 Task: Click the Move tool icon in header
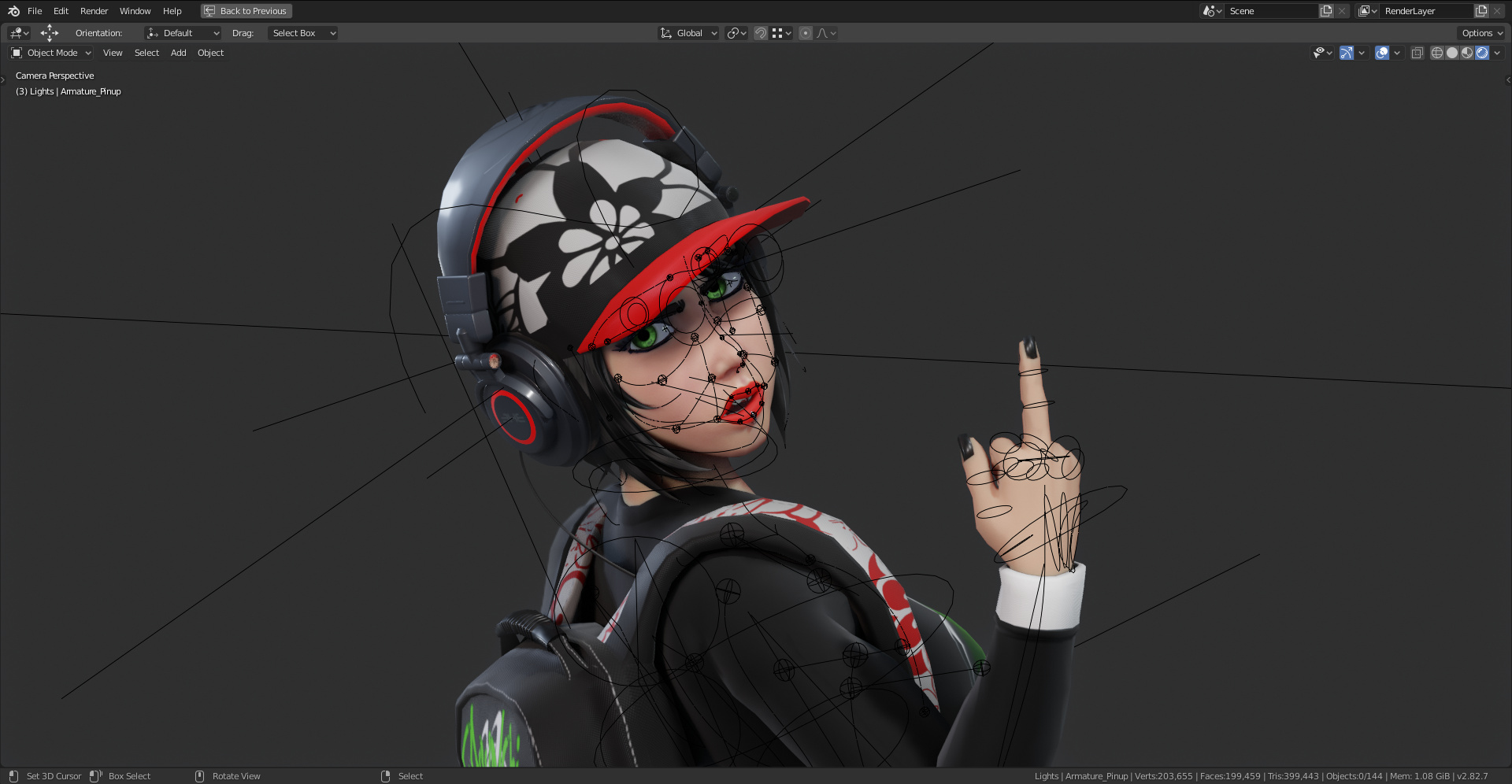tap(50, 33)
